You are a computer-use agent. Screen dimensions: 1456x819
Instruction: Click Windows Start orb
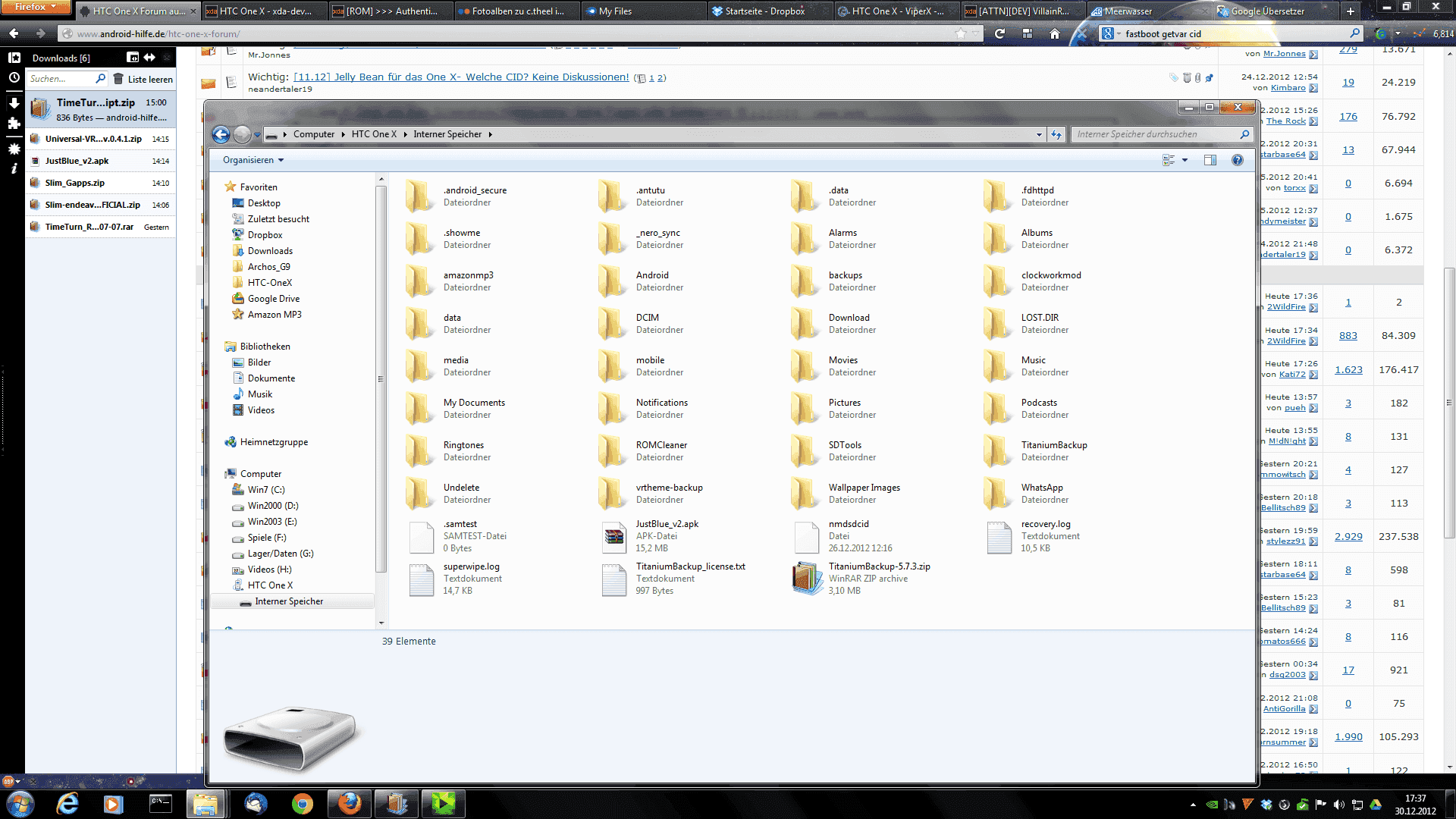(20, 803)
